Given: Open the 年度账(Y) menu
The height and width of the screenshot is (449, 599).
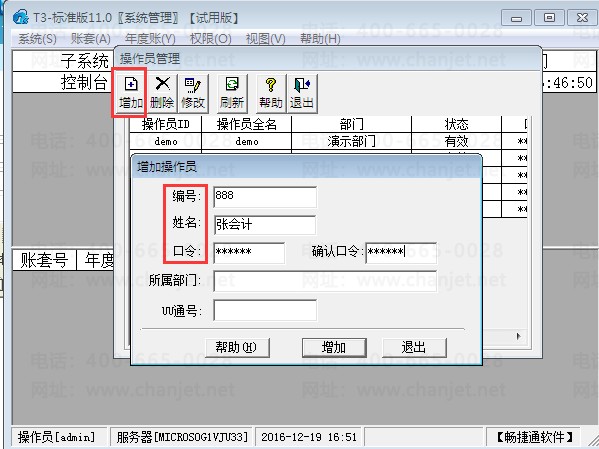Looking at the screenshot, I should tap(150, 39).
